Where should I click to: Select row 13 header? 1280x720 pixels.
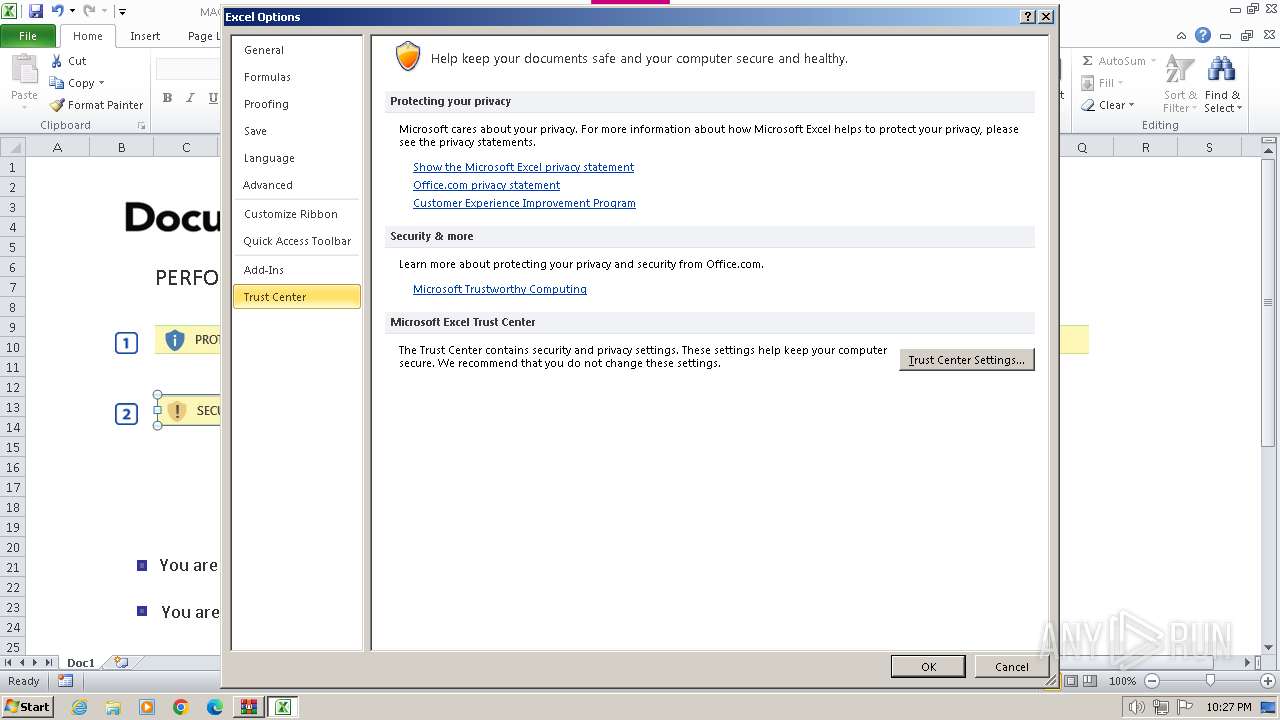click(13, 407)
